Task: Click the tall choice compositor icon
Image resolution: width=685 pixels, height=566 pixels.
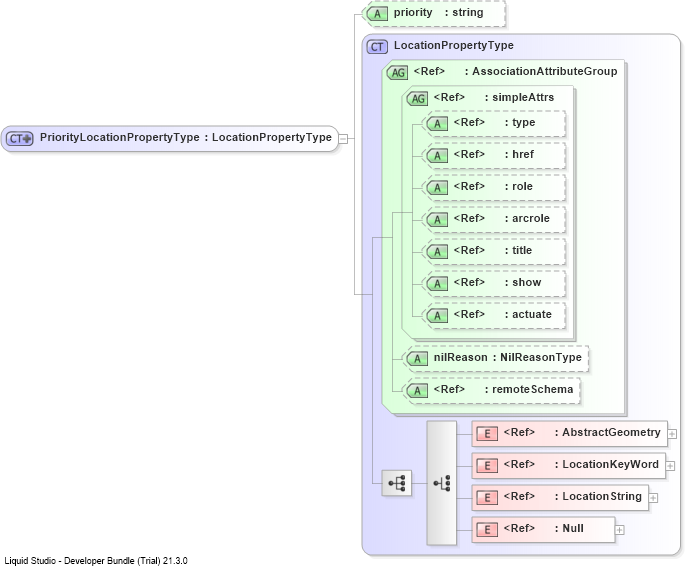Action: (x=442, y=483)
